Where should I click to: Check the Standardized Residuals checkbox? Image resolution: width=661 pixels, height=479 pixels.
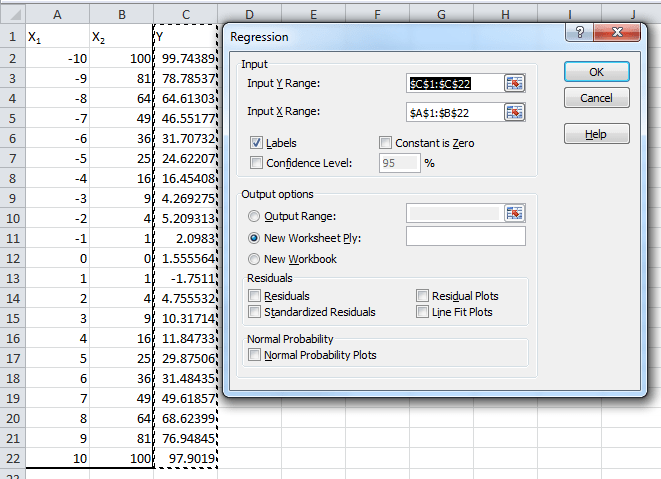(x=254, y=312)
